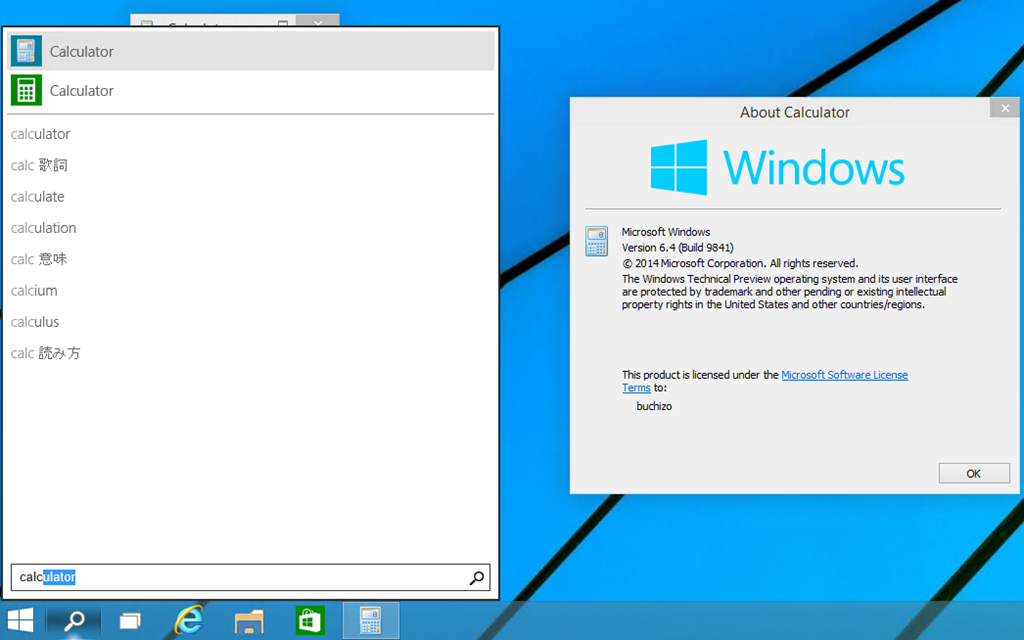1024x640 pixels.
Task: Click OK in About Calculator dialog
Action: 974,473
